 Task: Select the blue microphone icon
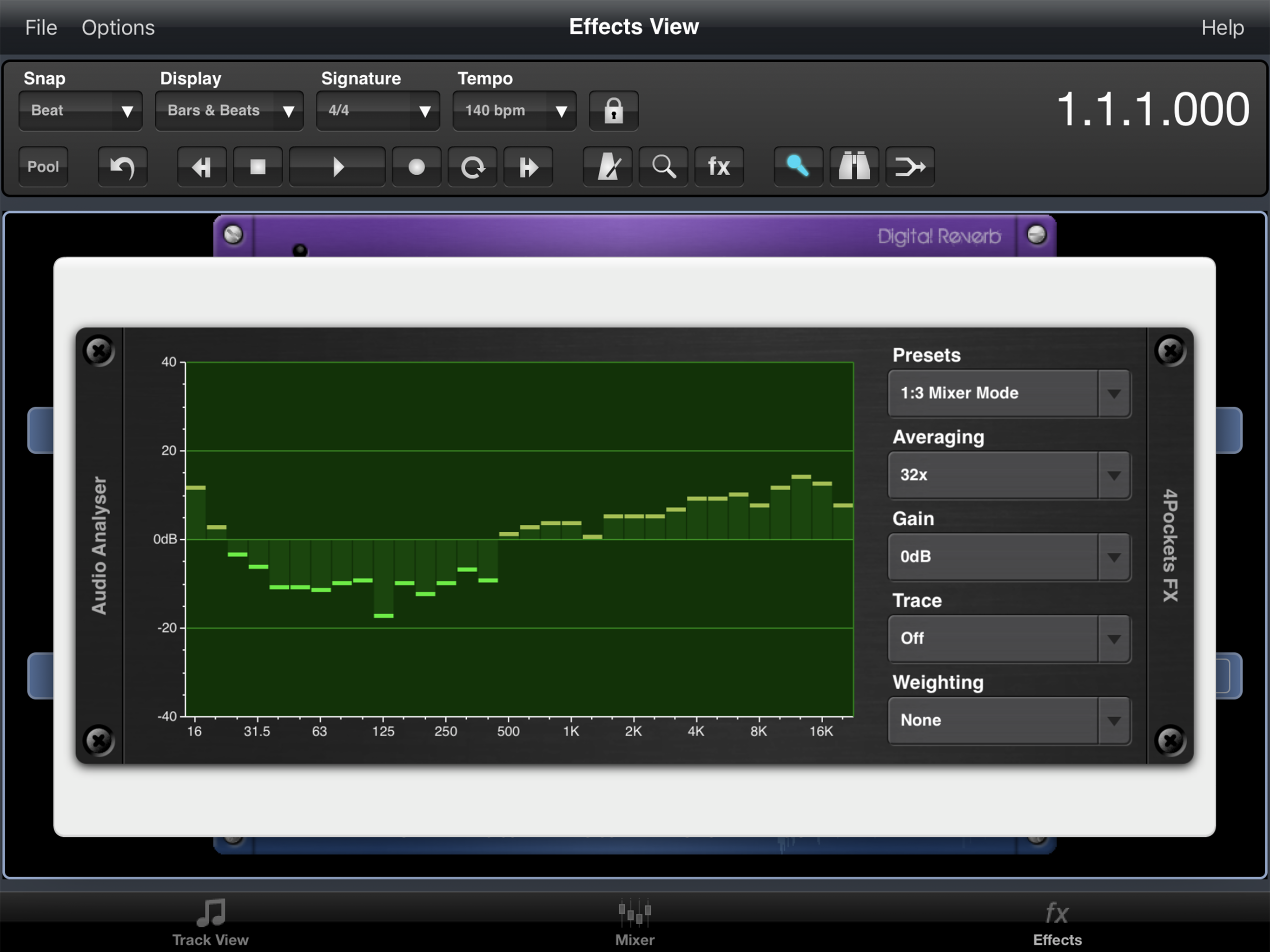tap(798, 167)
